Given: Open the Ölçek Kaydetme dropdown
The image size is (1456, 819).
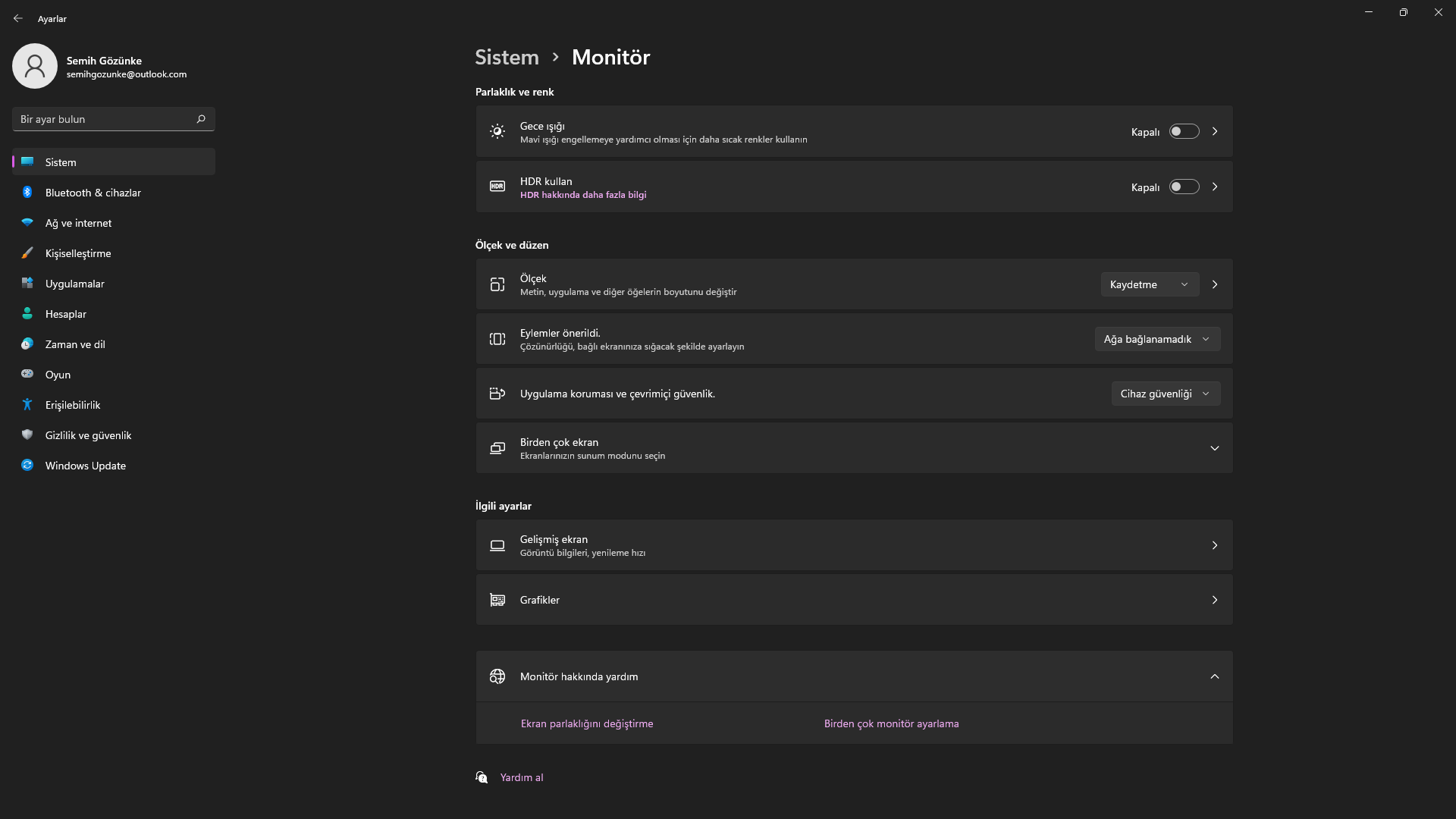Looking at the screenshot, I should [1149, 284].
